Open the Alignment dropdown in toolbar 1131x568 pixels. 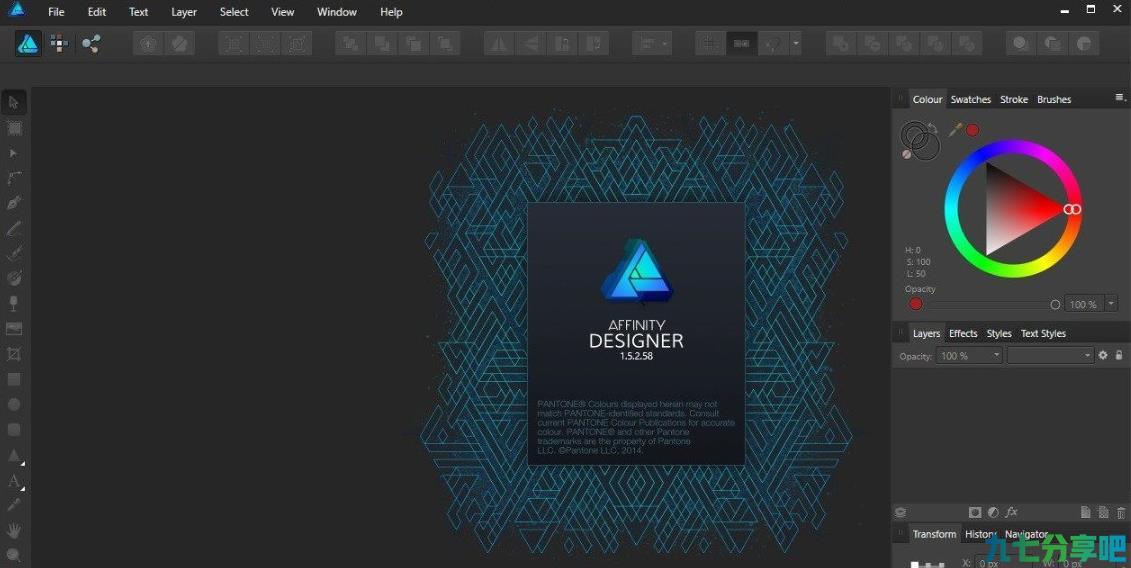click(x=652, y=43)
